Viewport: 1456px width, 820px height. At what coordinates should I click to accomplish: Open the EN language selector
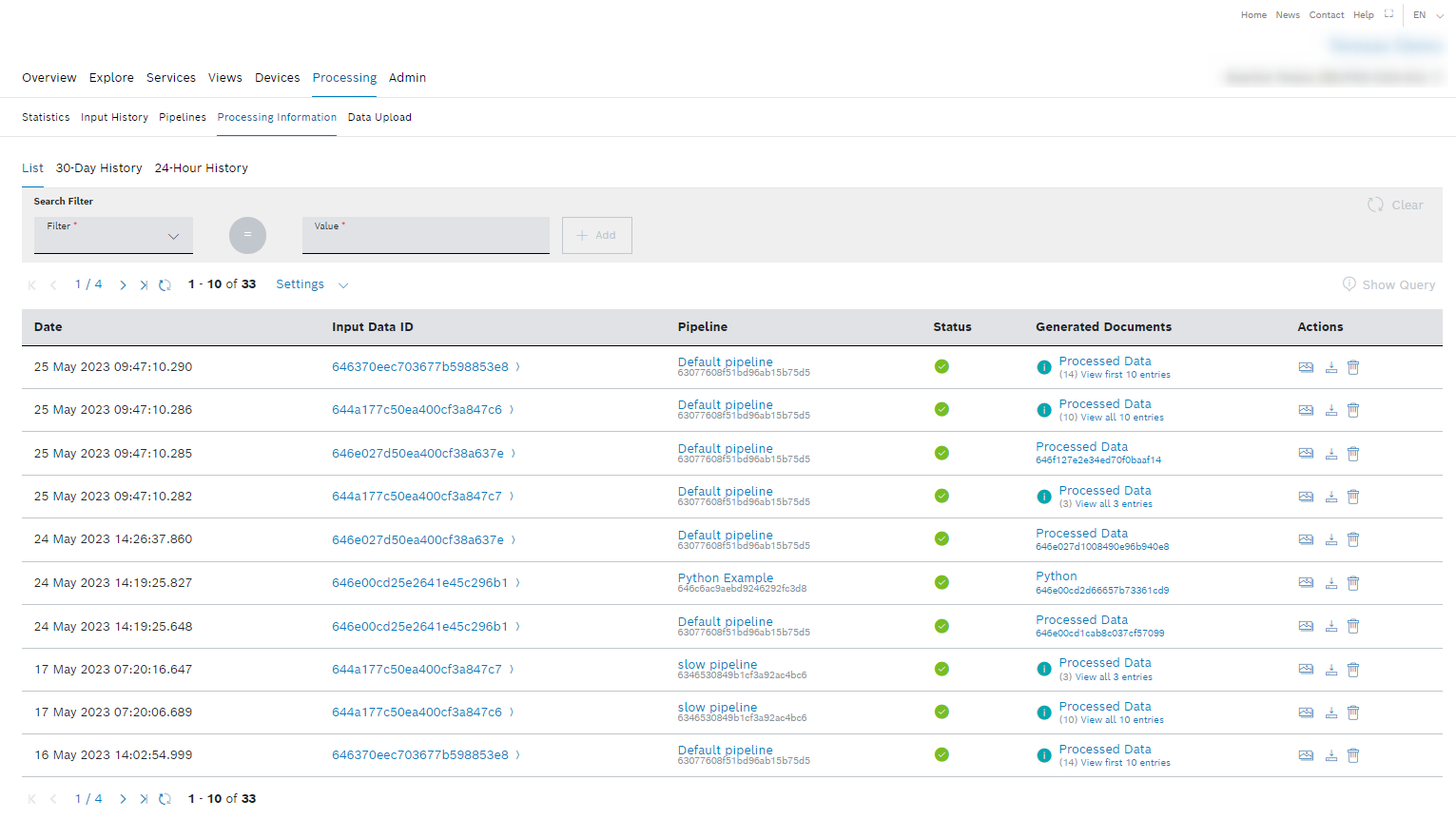1427,15
